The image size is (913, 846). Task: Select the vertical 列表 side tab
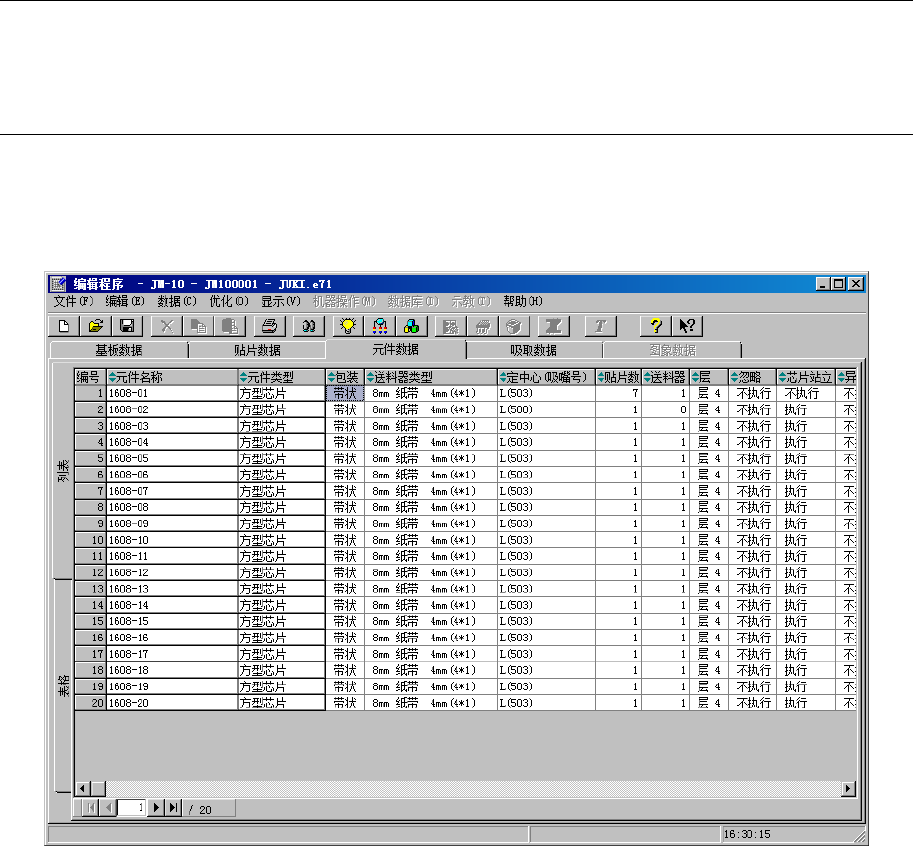pos(63,470)
